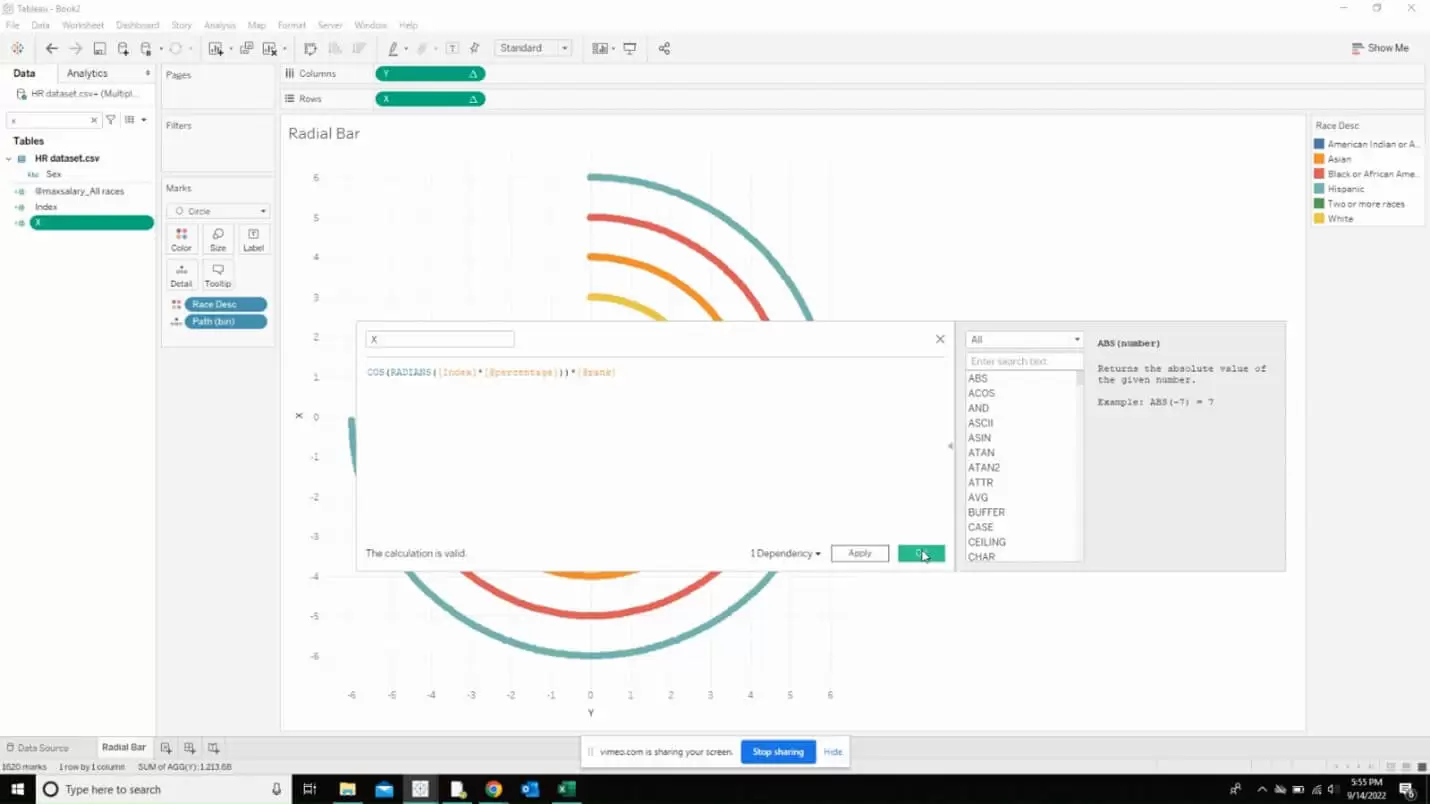Viewport: 1430px width, 804px height.
Task: Click the Hispanic legend color swatch
Action: point(1320,189)
